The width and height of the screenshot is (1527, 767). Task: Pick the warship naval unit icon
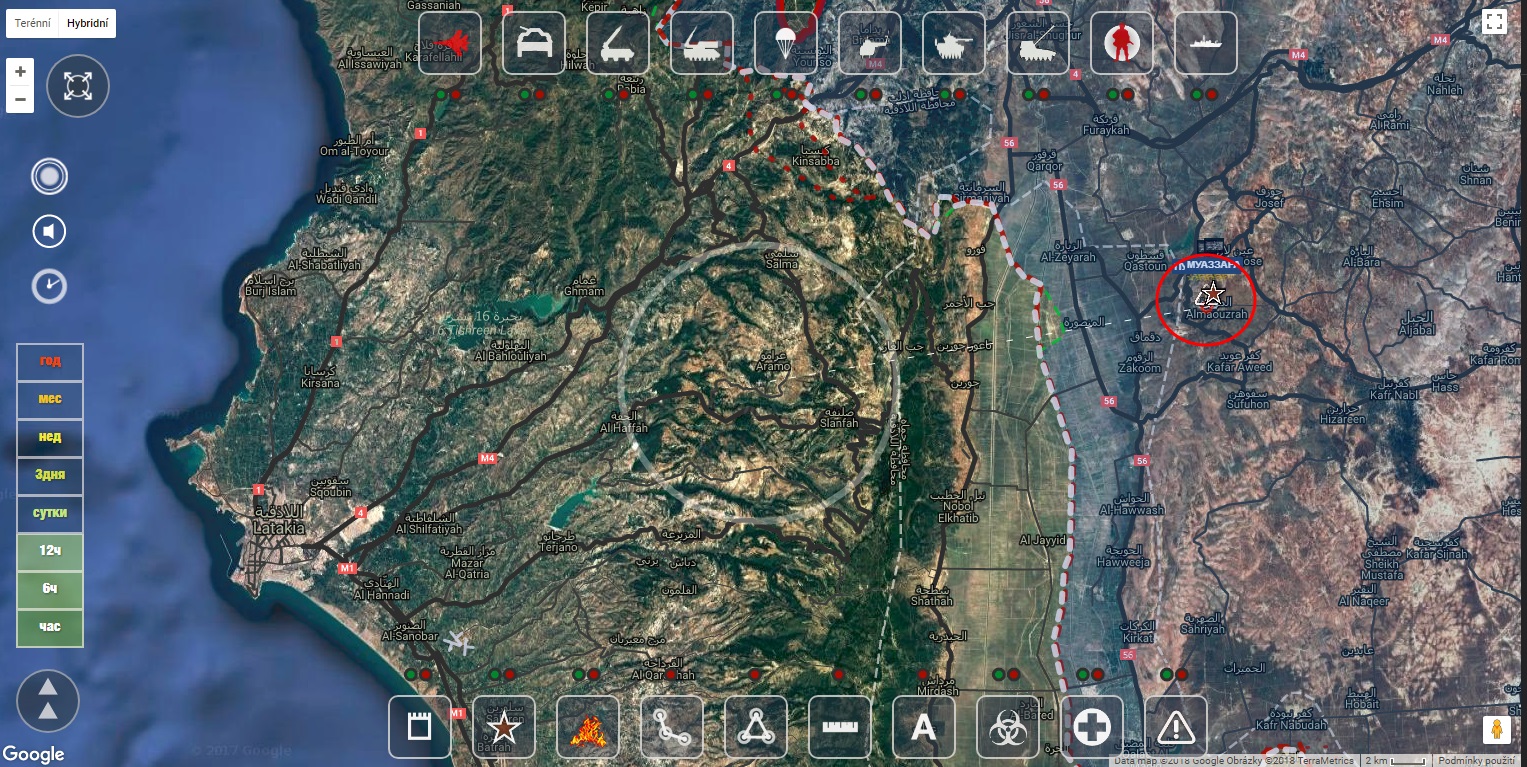1206,43
